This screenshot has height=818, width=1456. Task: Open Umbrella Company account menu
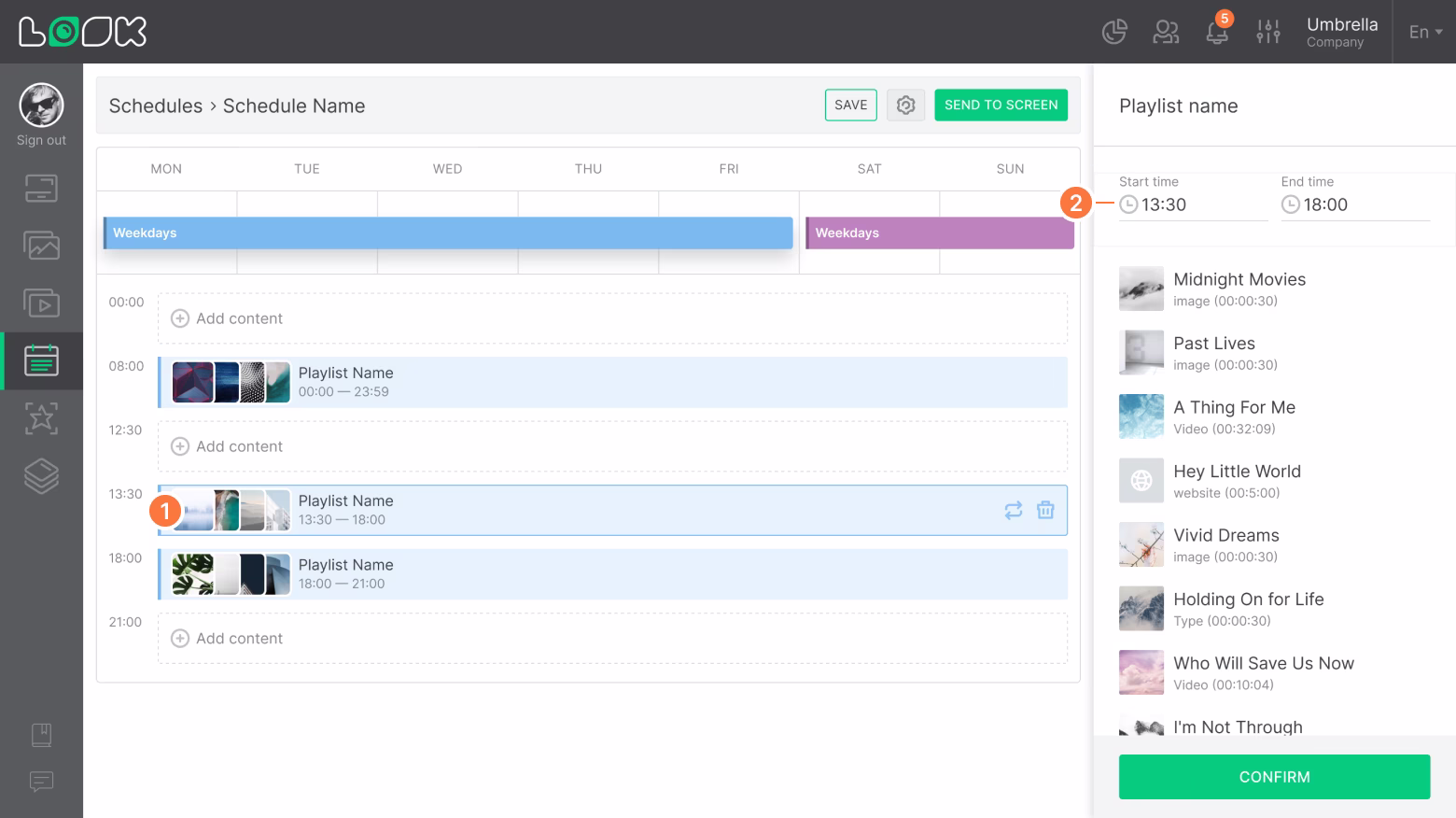1342,32
